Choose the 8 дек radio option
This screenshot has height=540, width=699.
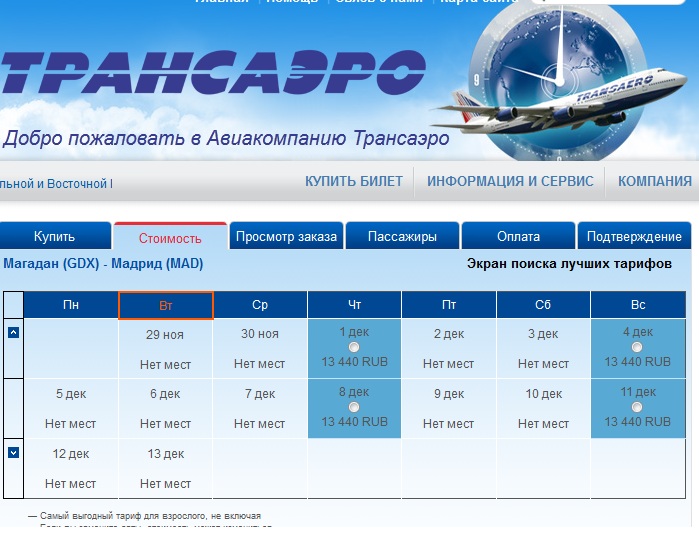(x=354, y=408)
